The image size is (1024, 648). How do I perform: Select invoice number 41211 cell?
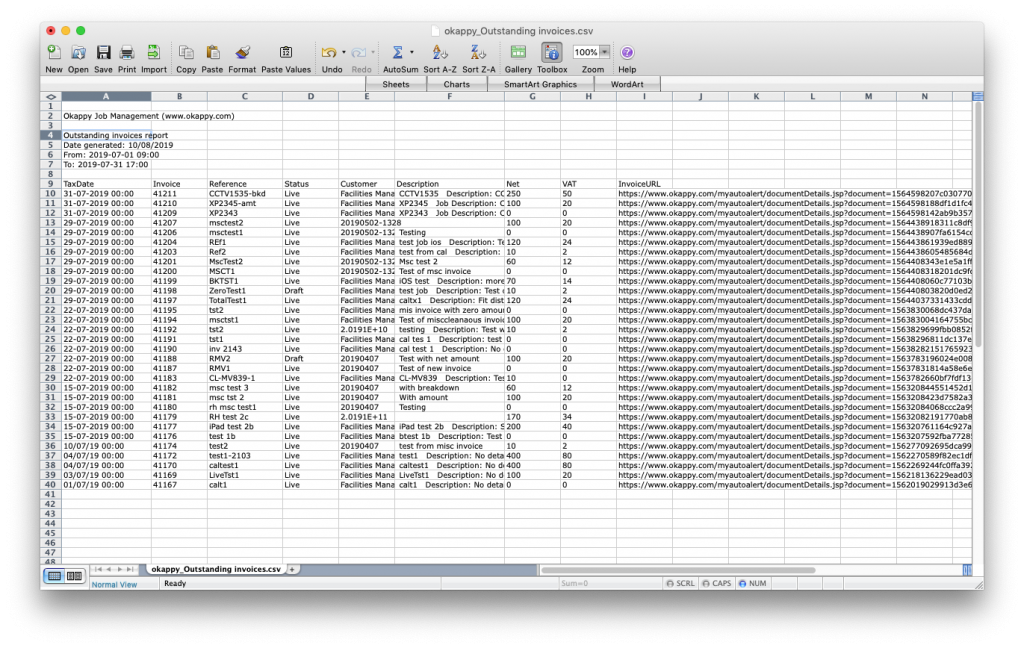point(179,194)
